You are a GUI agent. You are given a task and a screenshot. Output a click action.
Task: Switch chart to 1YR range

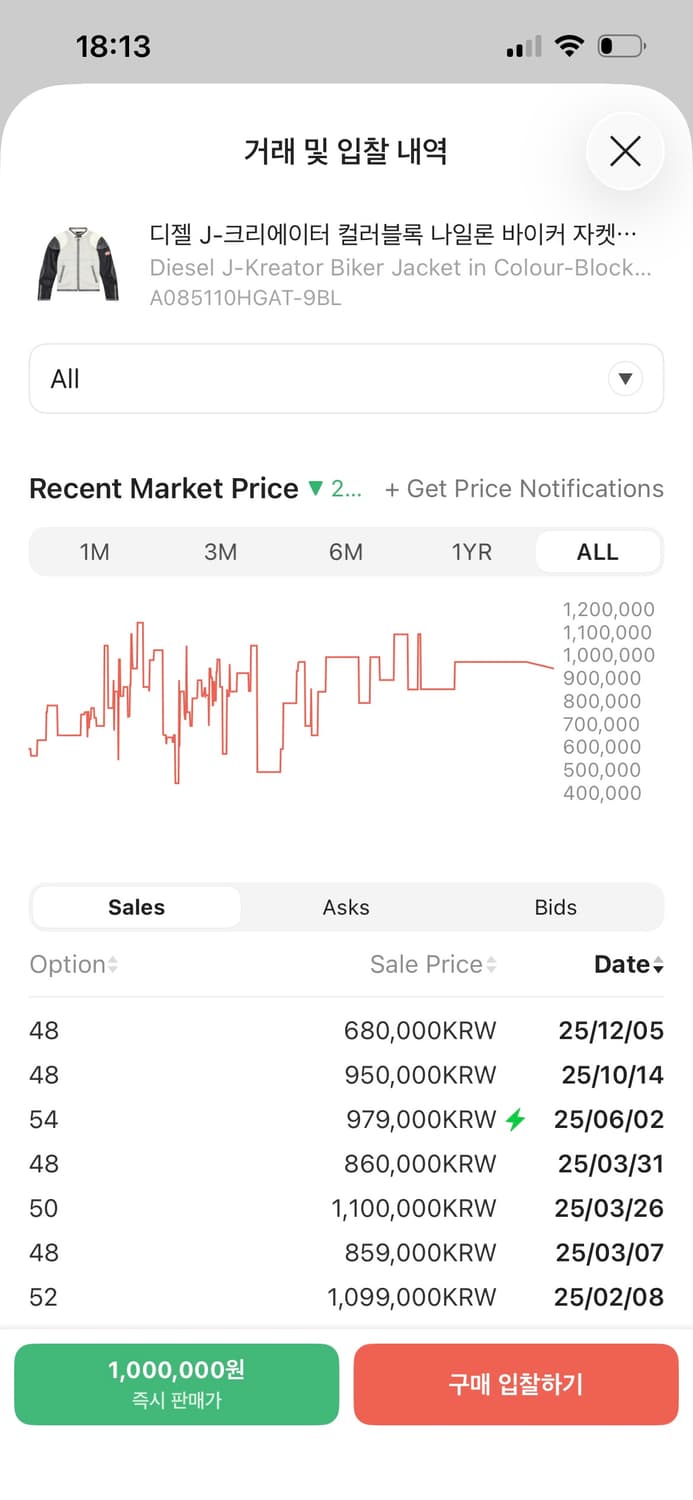tap(472, 552)
